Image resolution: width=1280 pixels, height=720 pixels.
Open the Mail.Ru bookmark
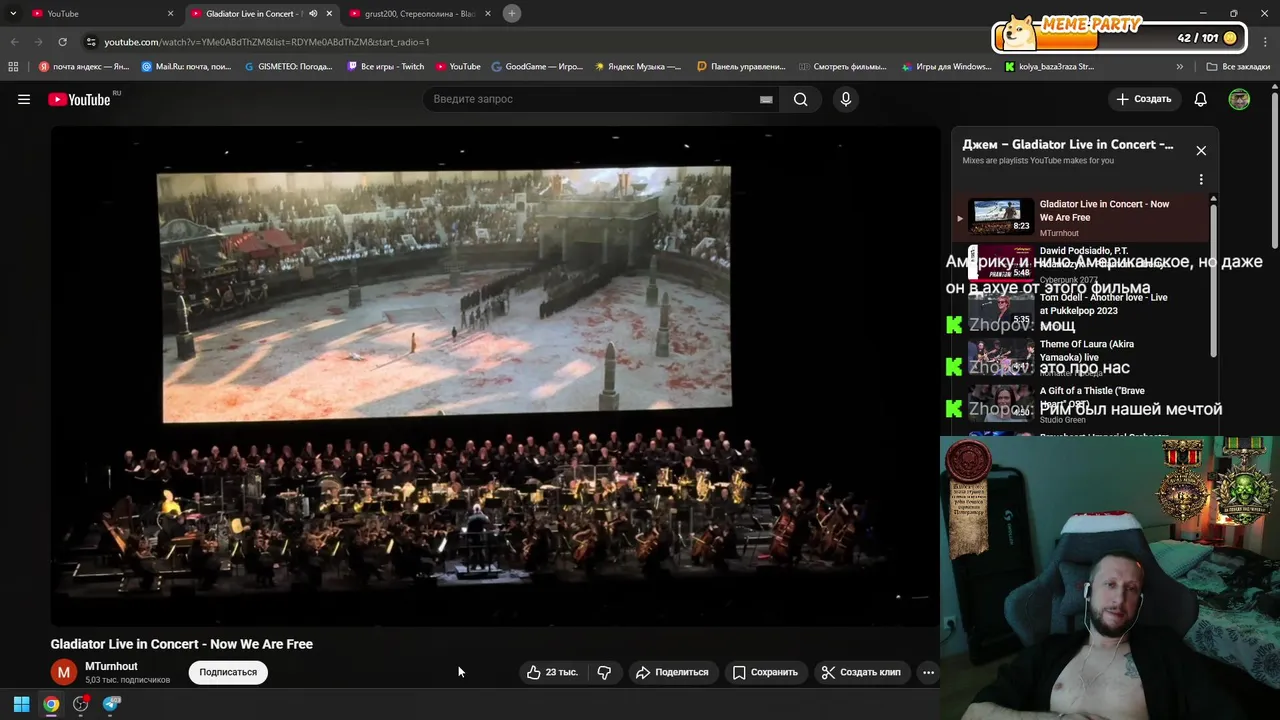(187, 67)
